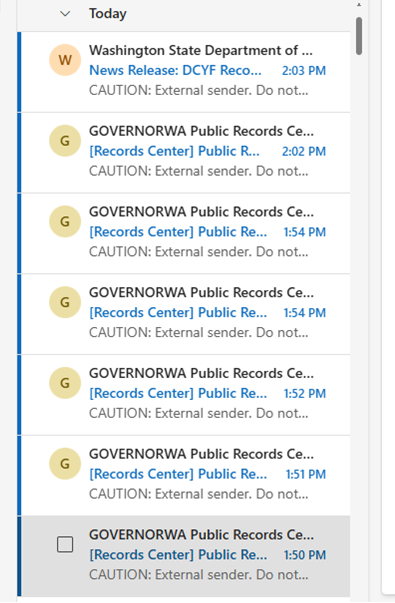Click the CAUTION preview text under the 1:51 PM email

click(x=198, y=495)
